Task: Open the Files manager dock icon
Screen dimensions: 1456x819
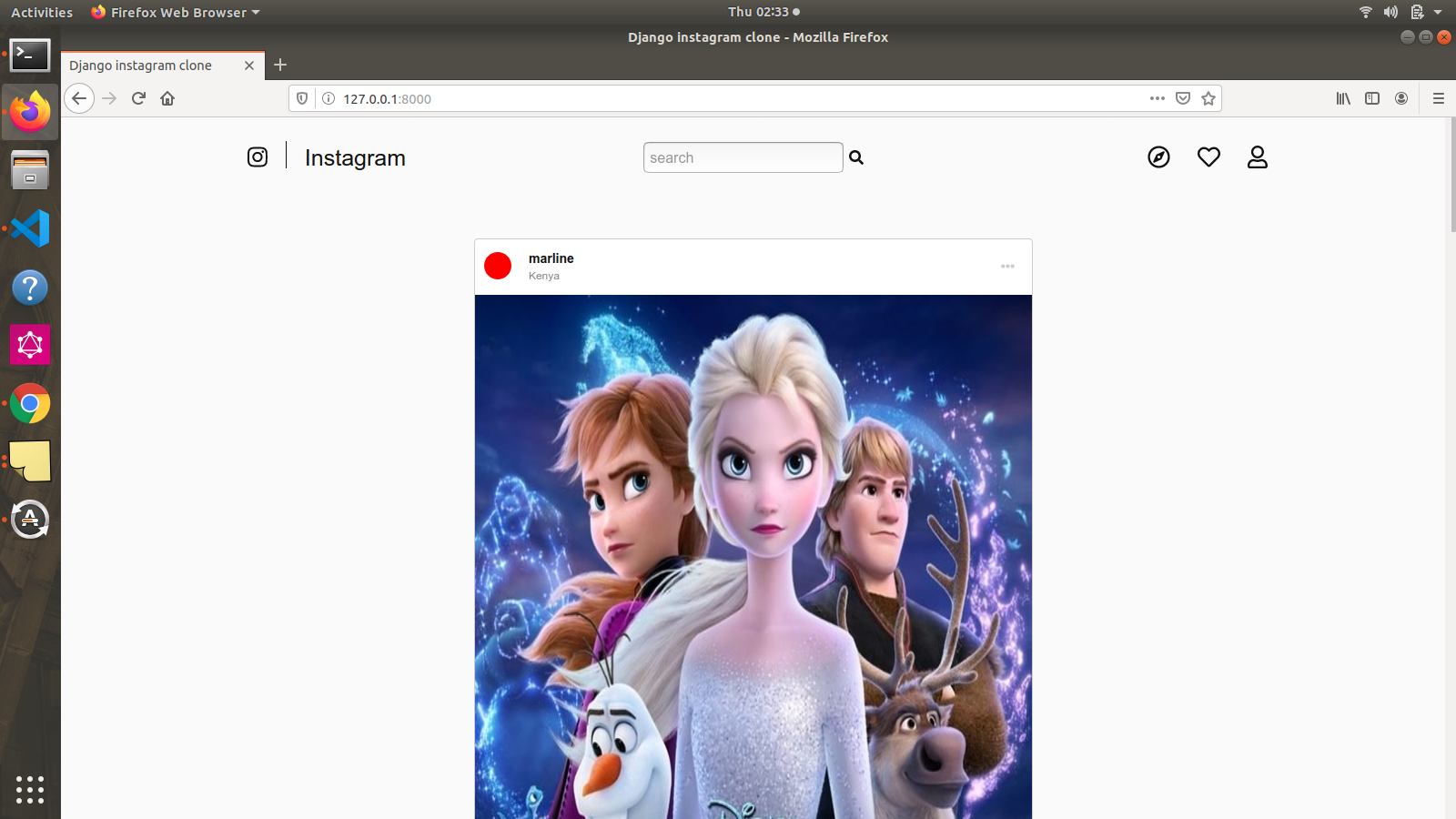Action: tap(30, 170)
